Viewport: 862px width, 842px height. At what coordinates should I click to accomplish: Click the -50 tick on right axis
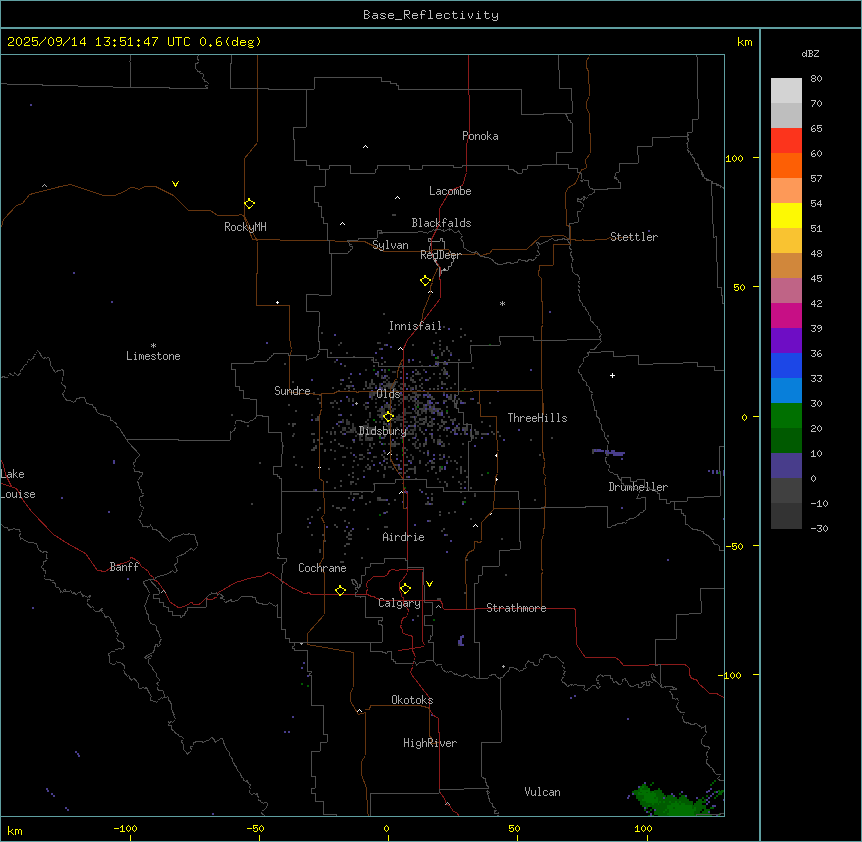pyautogui.click(x=734, y=546)
